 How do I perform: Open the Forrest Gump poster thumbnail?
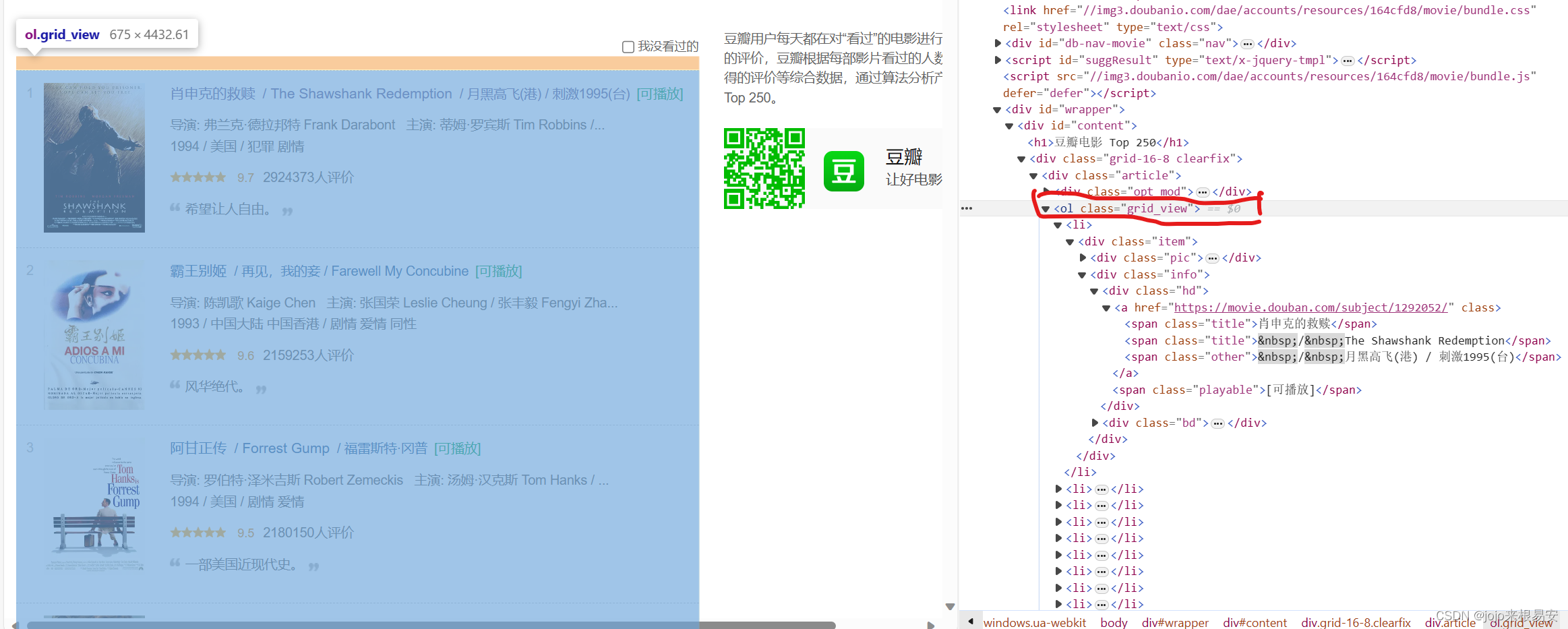[x=94, y=512]
